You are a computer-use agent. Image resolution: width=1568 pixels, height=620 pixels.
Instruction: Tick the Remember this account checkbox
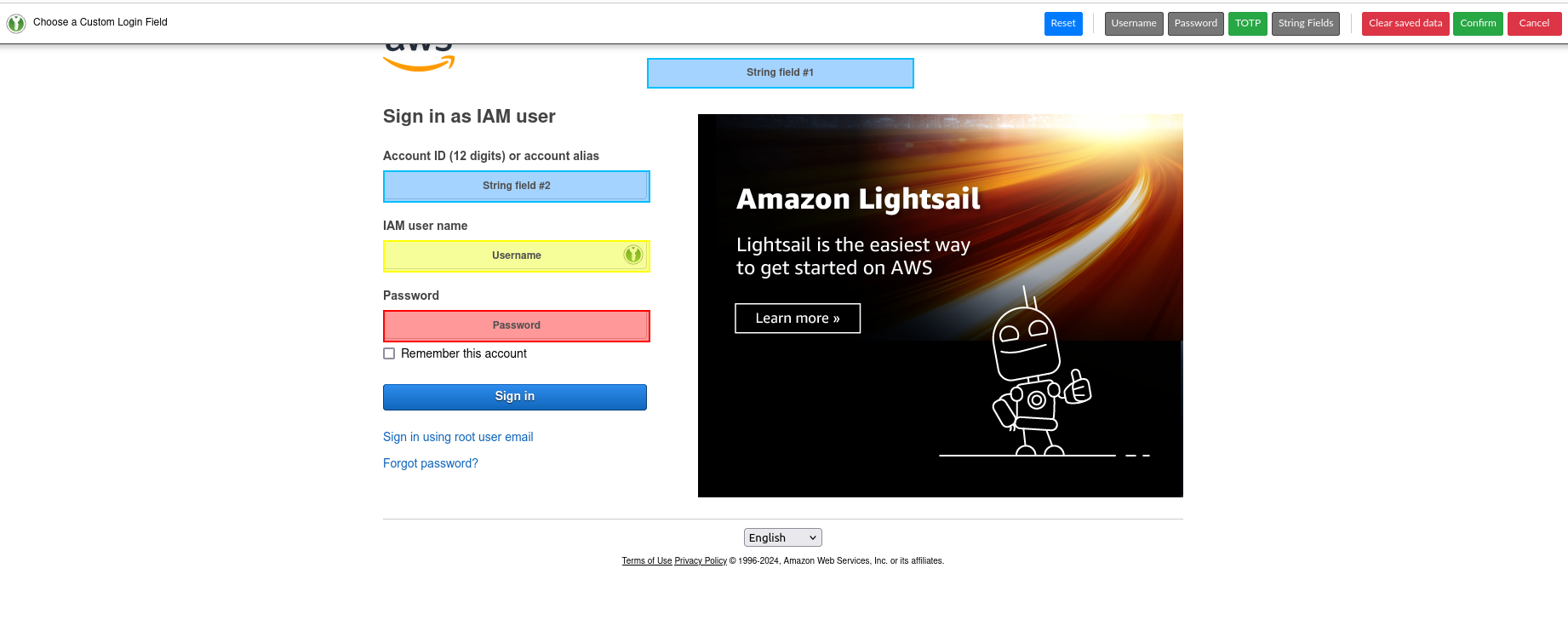389,353
